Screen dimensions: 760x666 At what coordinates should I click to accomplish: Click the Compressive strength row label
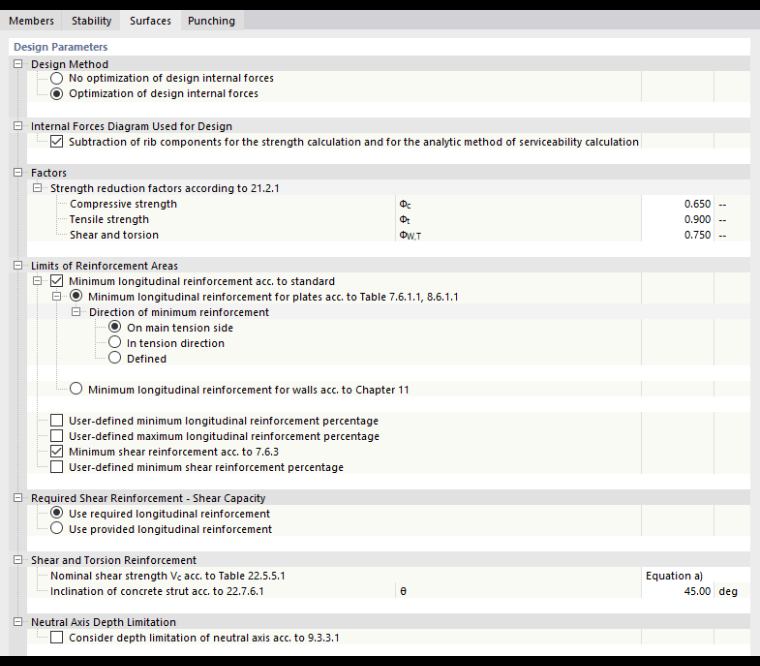click(x=123, y=204)
